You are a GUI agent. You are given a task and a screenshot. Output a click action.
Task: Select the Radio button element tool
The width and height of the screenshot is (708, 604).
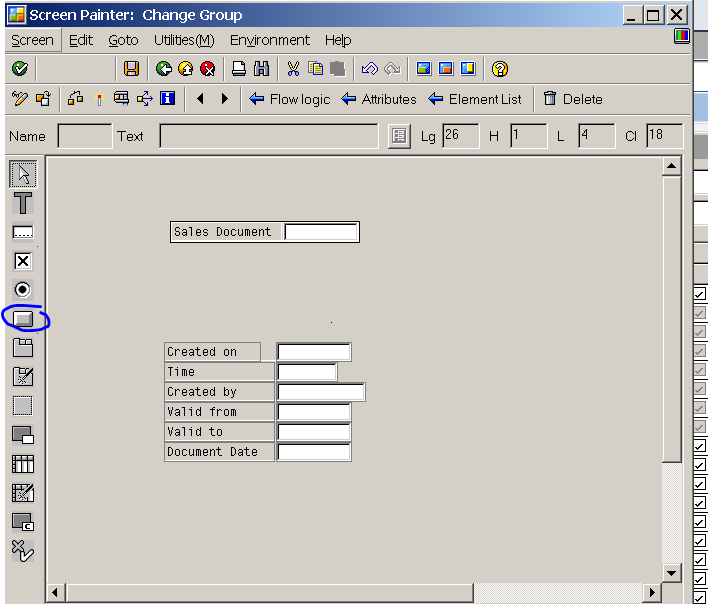[x=23, y=290]
